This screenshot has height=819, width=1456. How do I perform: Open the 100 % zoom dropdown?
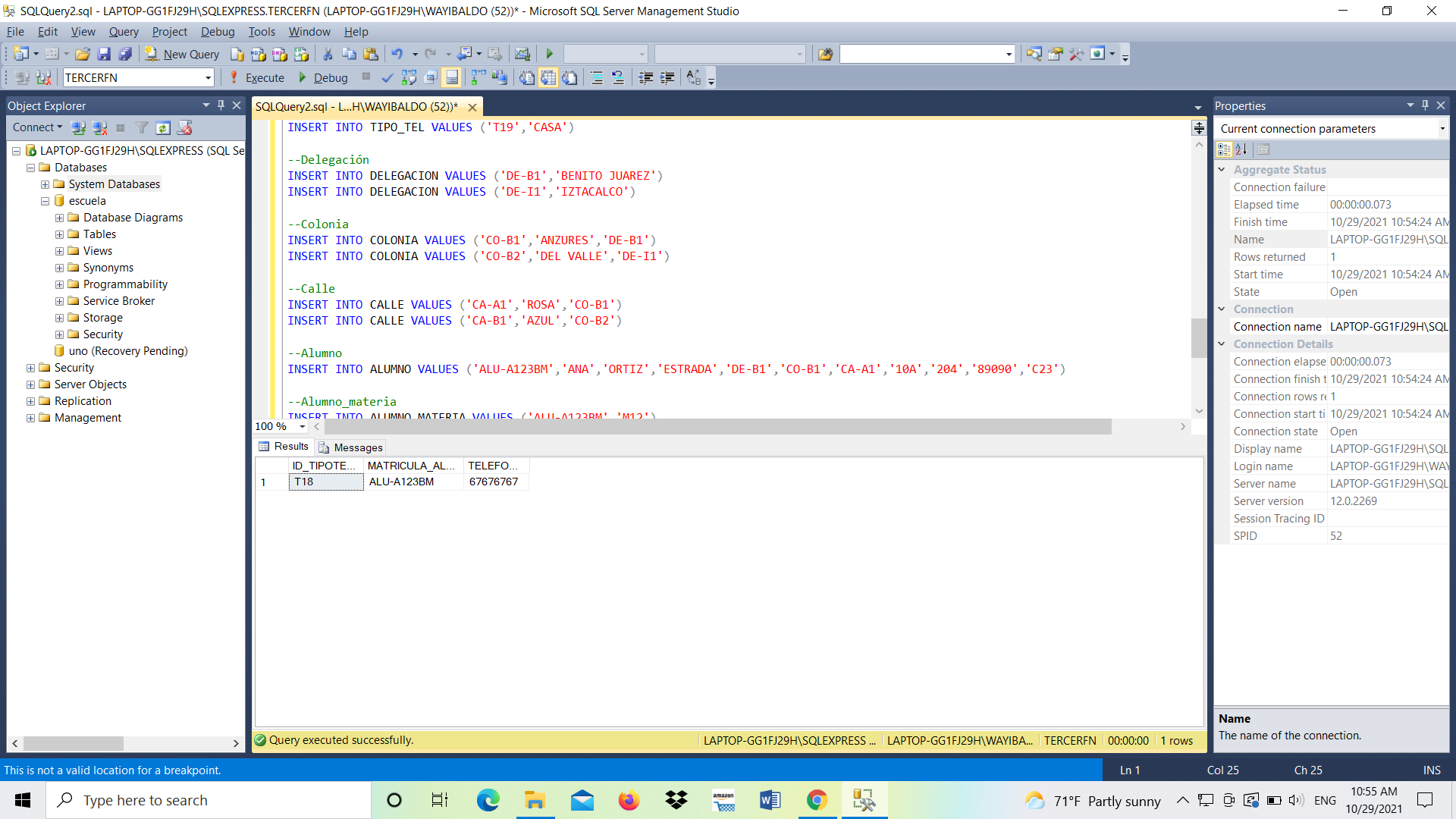[x=303, y=426]
